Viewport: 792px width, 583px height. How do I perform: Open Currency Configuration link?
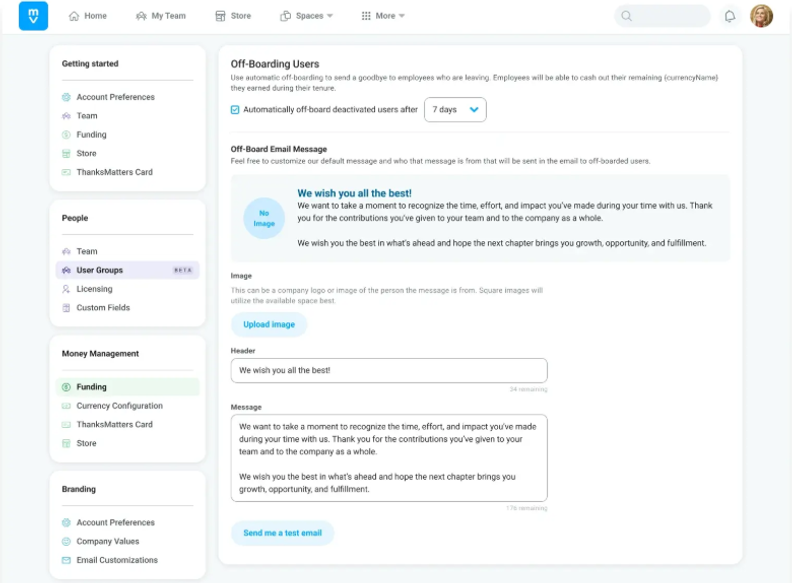click(120, 406)
